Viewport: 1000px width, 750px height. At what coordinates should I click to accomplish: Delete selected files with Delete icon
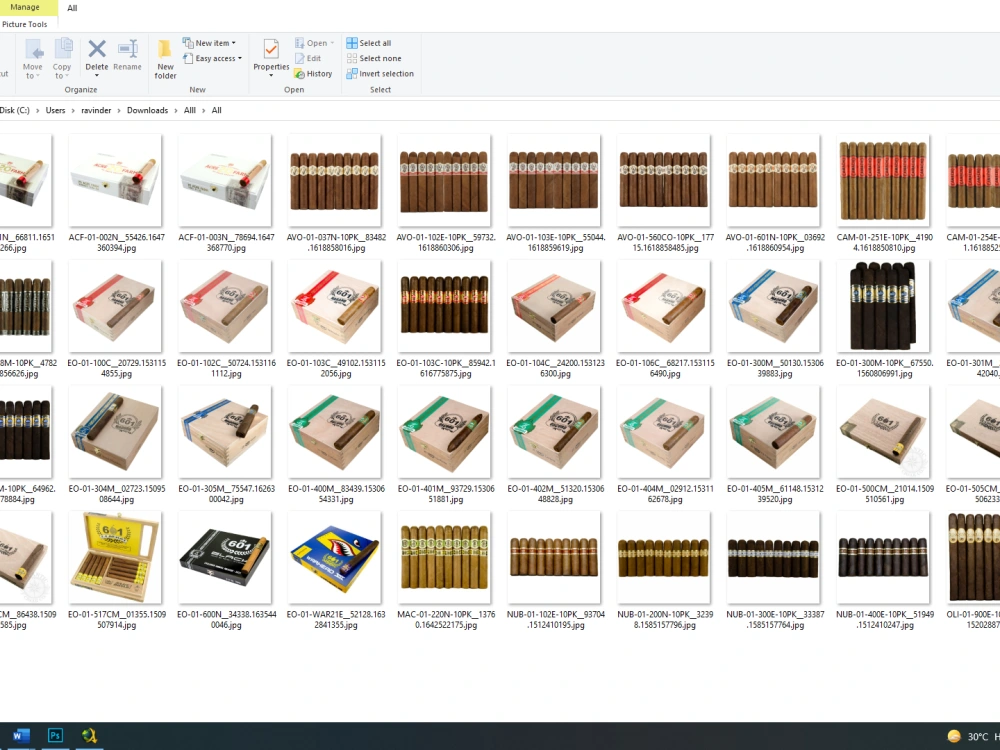point(97,50)
